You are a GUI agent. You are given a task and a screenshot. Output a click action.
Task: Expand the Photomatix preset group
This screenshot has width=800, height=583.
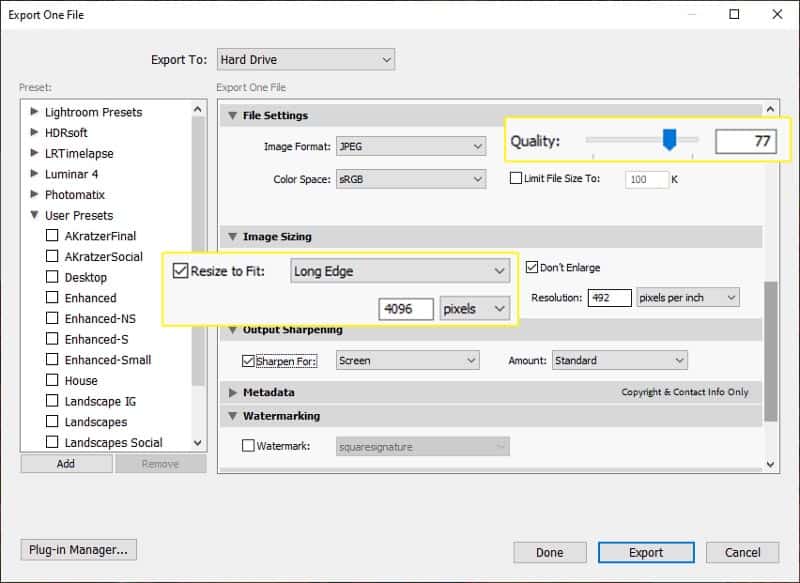click(x=34, y=194)
